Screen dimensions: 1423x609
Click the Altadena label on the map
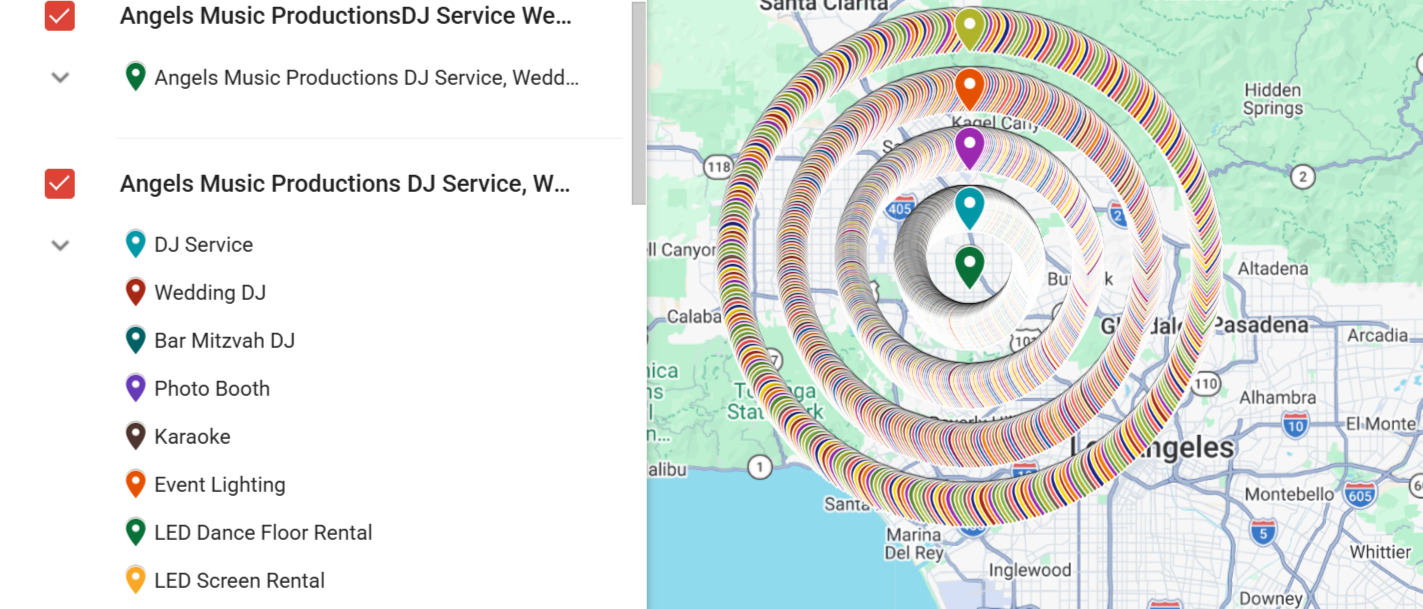1273,269
